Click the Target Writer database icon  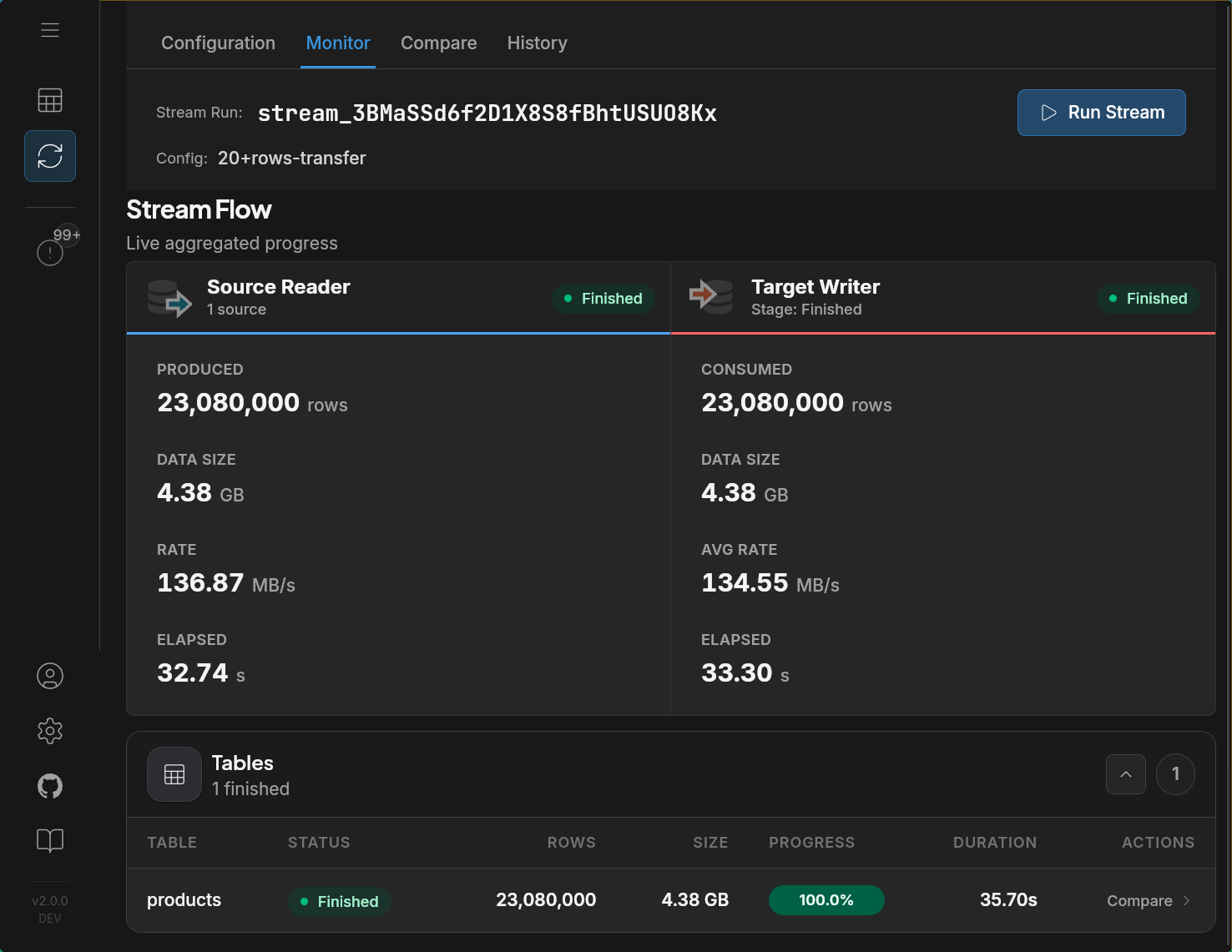710,295
